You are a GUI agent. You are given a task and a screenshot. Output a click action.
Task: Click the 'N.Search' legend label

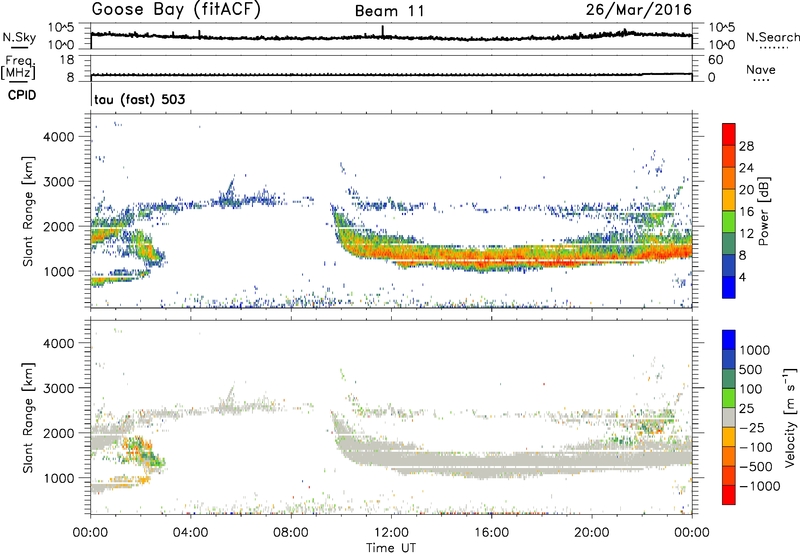pos(772,37)
